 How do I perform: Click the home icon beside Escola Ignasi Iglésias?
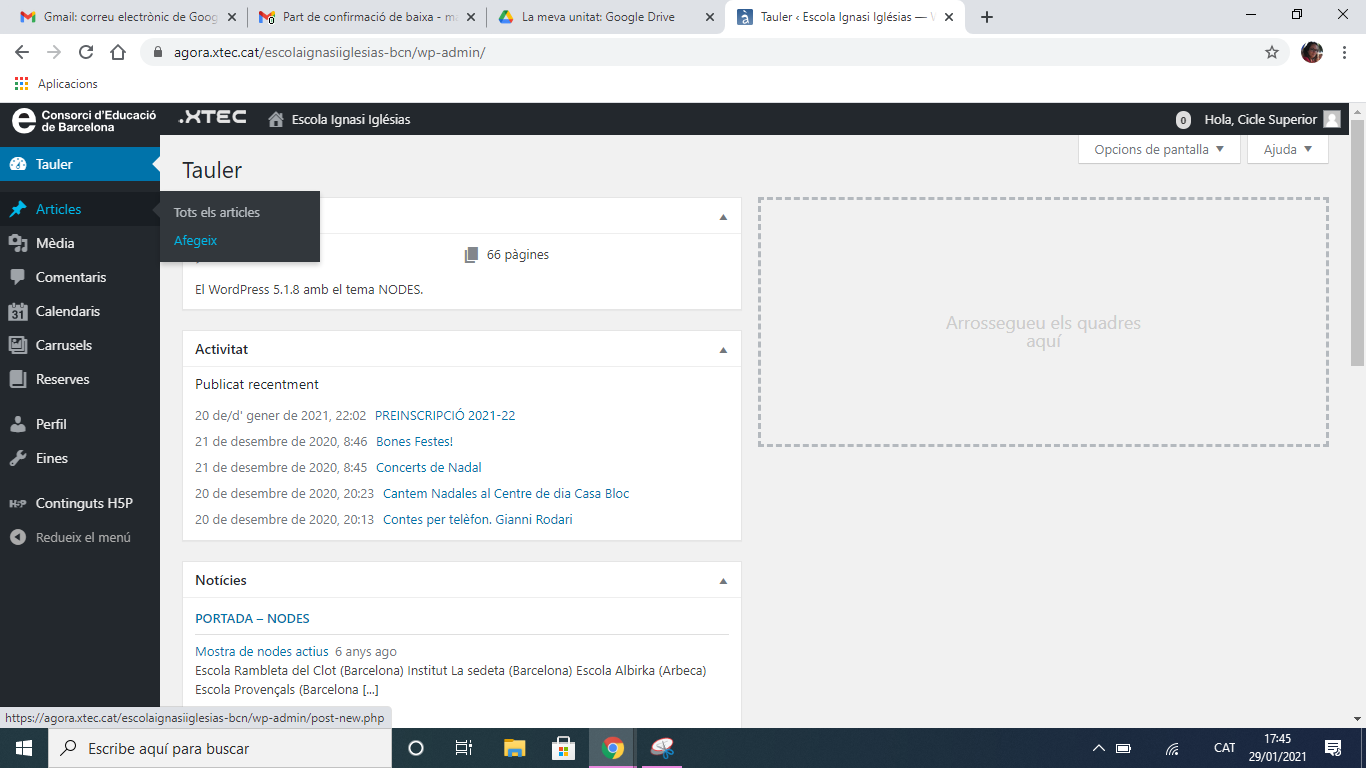pyautogui.click(x=276, y=119)
